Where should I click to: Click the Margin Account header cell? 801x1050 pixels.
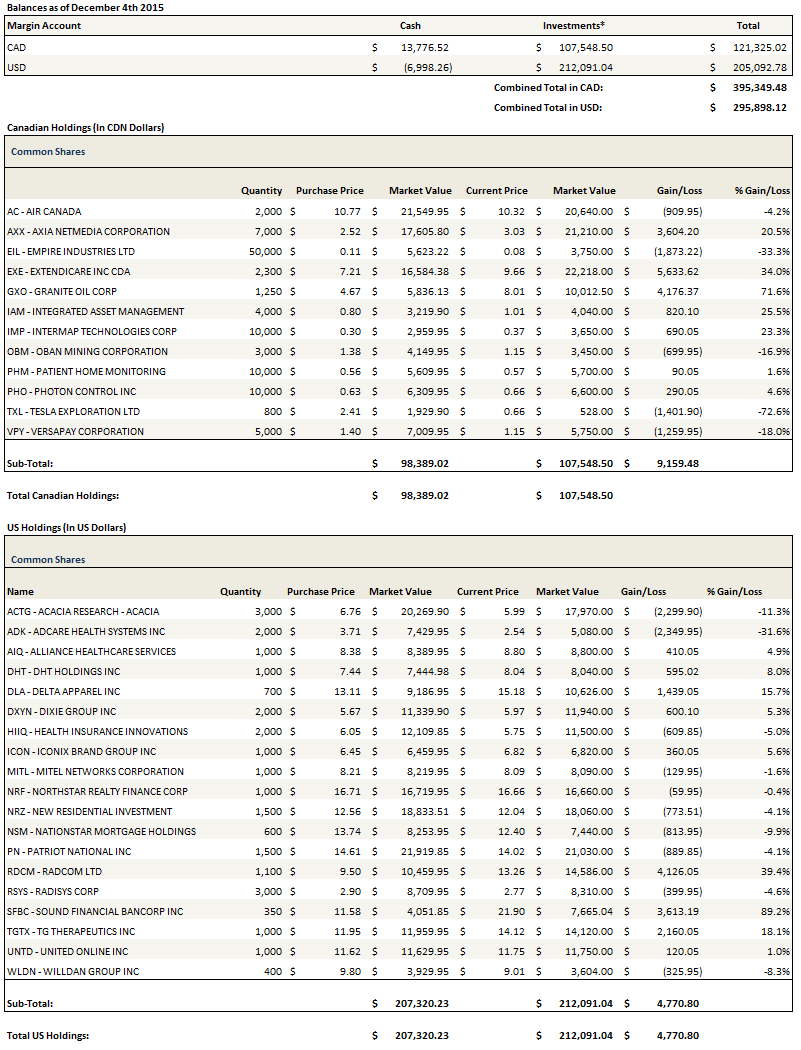tap(44, 25)
